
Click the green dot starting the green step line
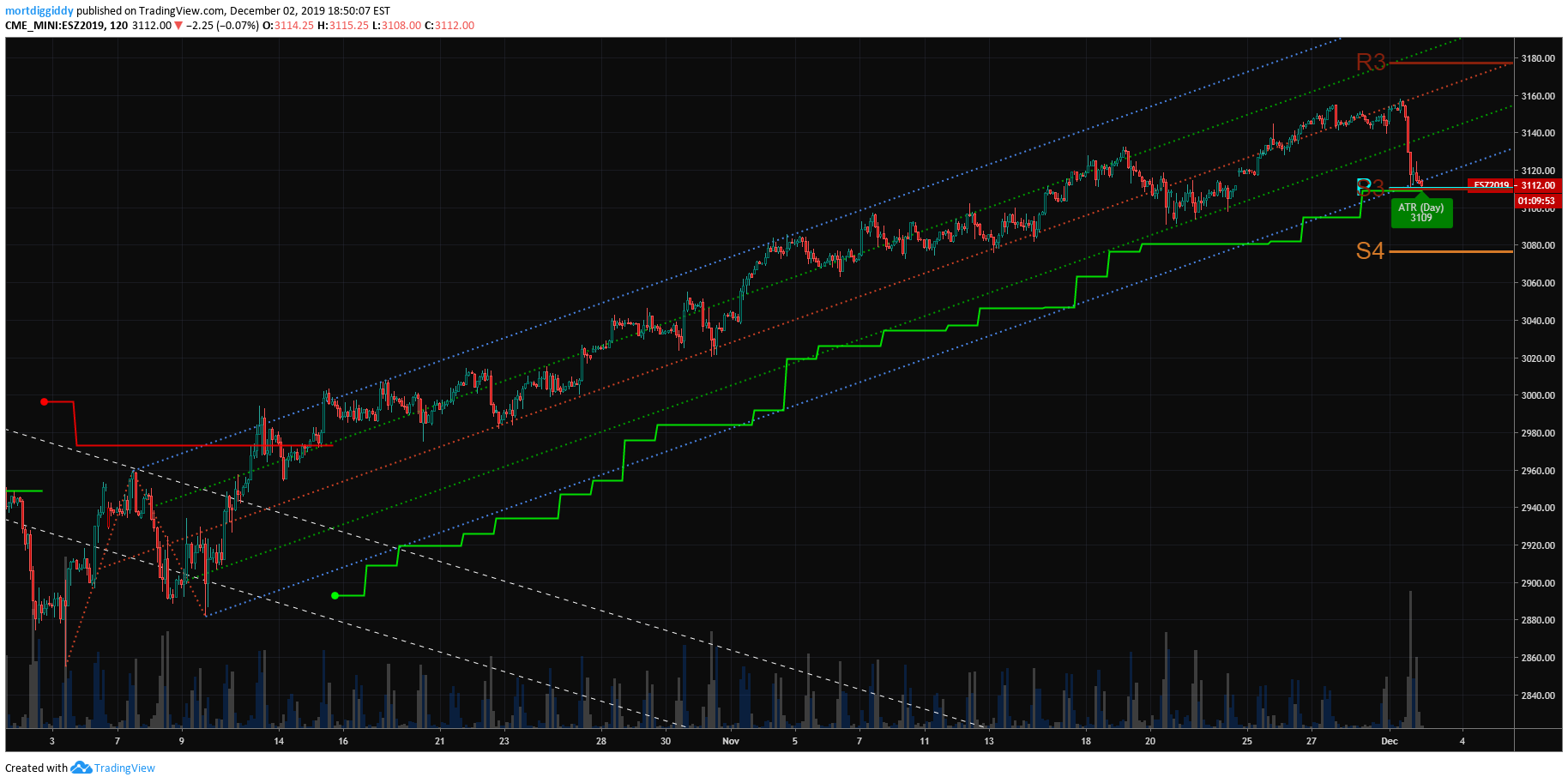335,595
